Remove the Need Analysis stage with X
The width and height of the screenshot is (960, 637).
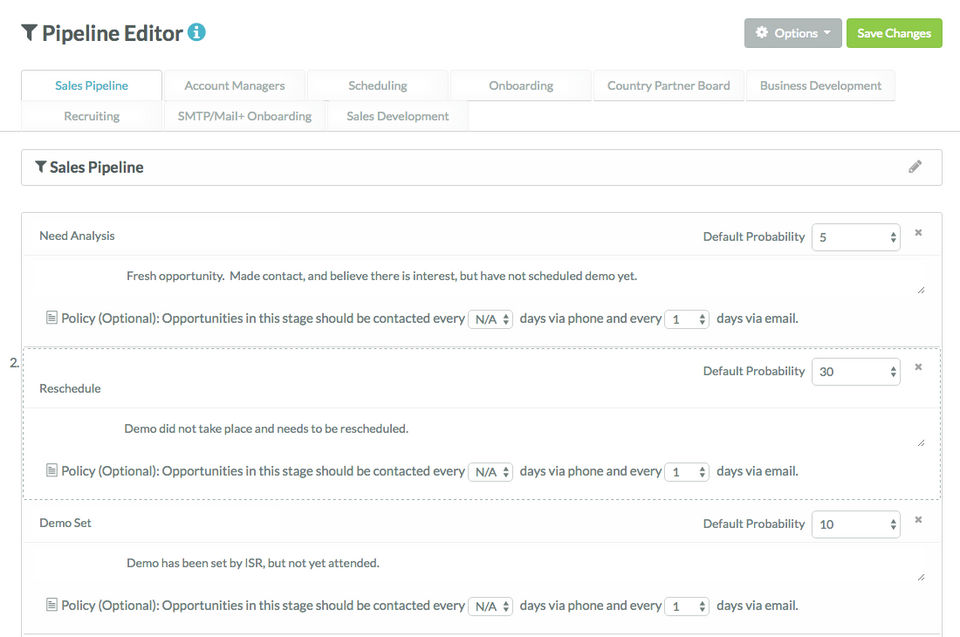pyautogui.click(x=918, y=233)
